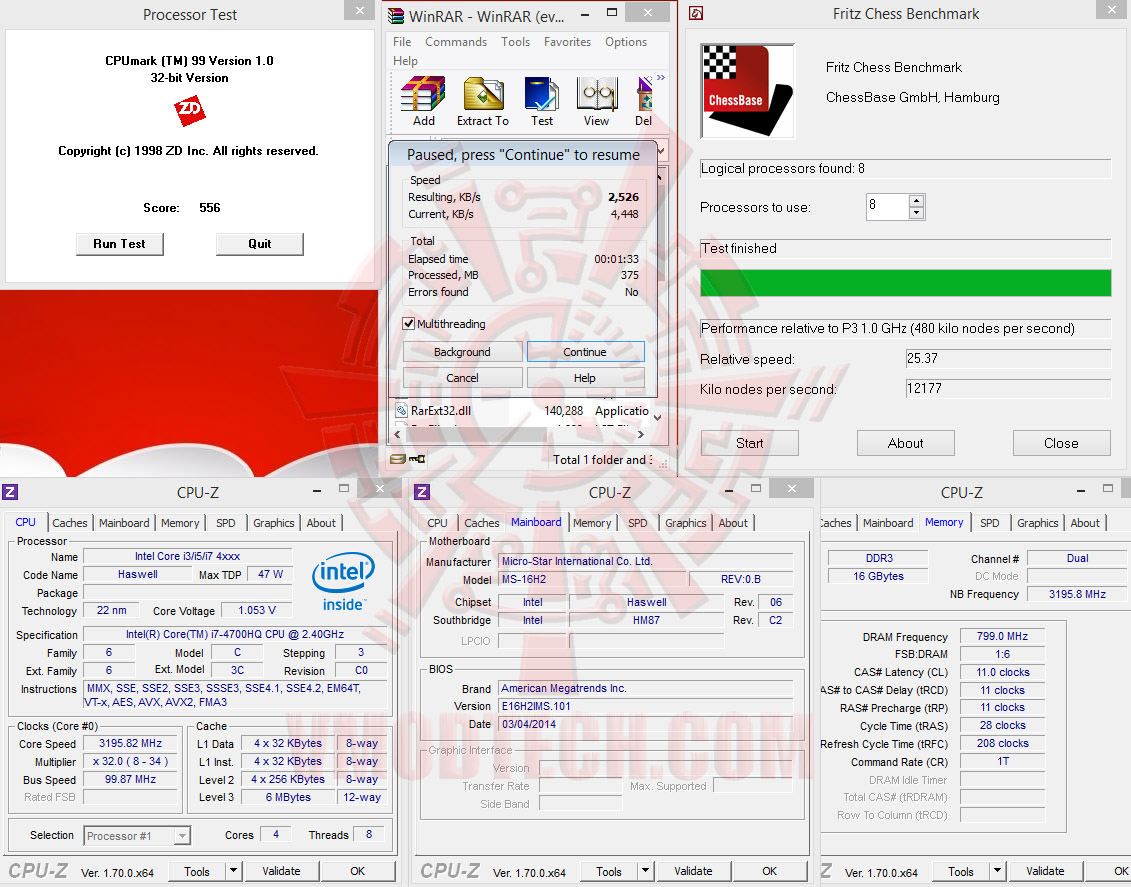The image size is (1131, 887).
Task: Switch to SPD tab in CPU-Z Mainboard window
Action: click(638, 523)
